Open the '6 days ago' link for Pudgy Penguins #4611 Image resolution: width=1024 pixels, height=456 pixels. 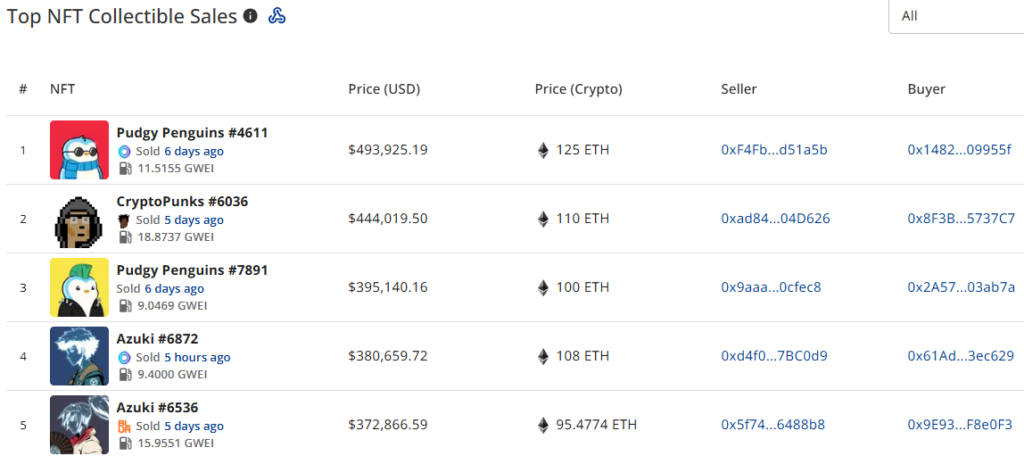[x=194, y=152]
